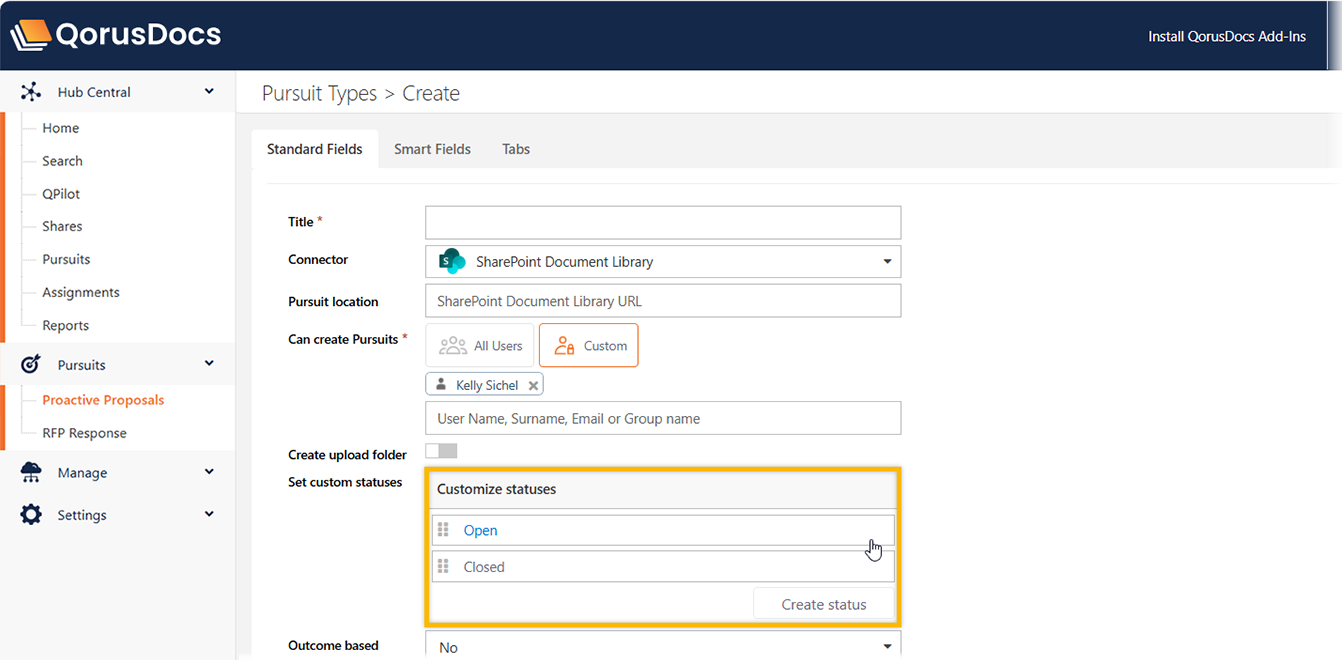
Task: Switch to the Tabs tab
Action: click(516, 149)
